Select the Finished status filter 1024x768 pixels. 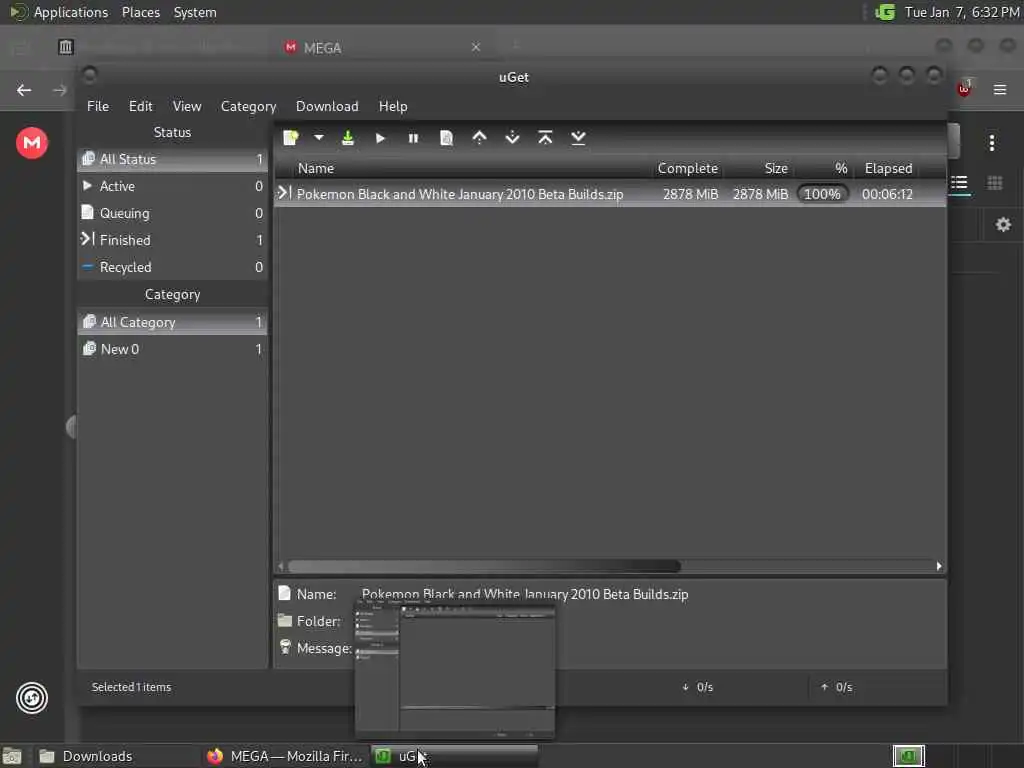(x=172, y=240)
